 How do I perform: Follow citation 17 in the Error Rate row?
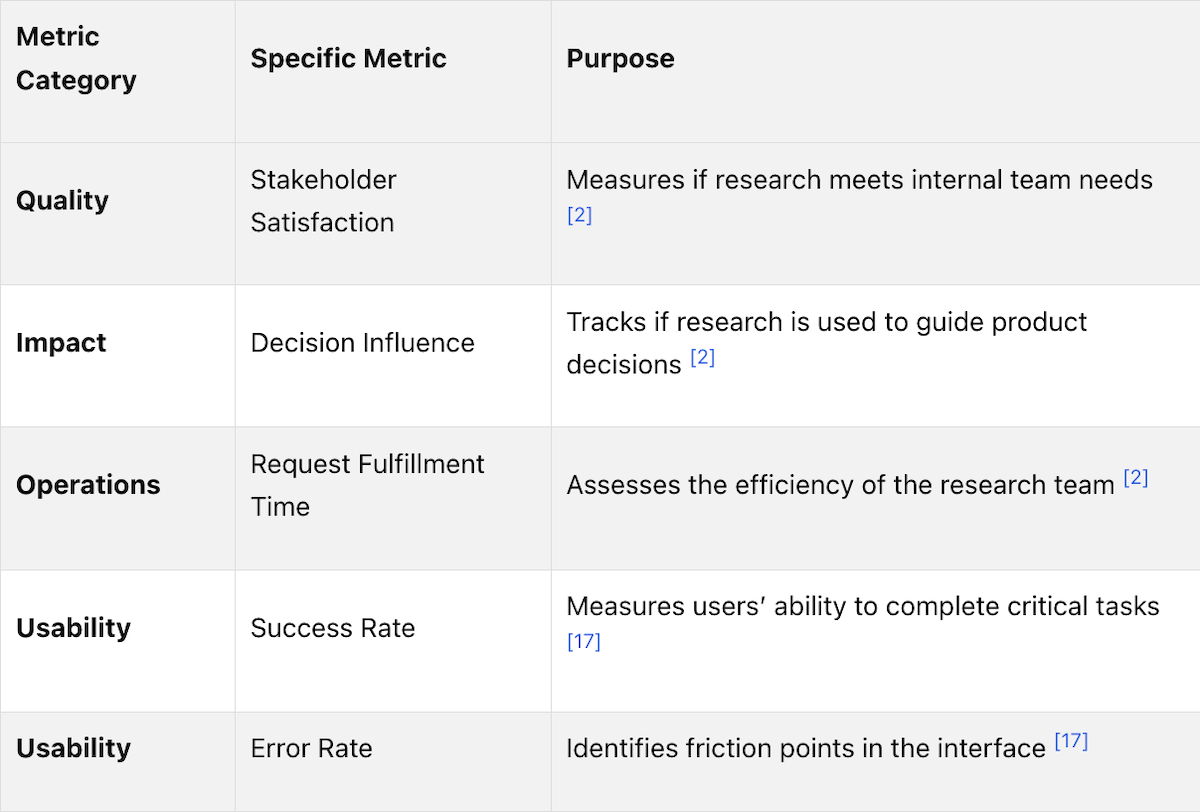pos(1071,743)
